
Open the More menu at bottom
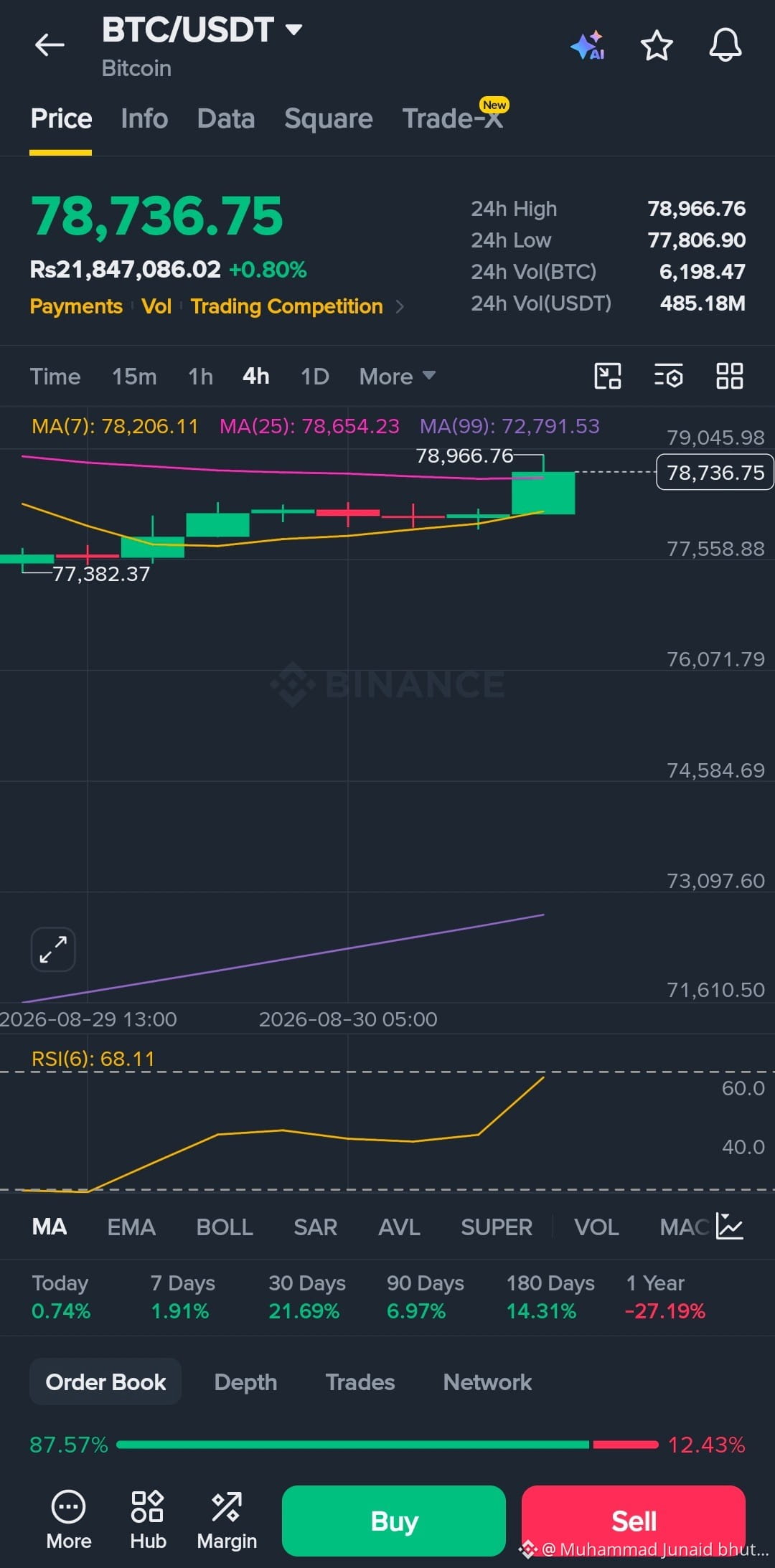point(69,1520)
